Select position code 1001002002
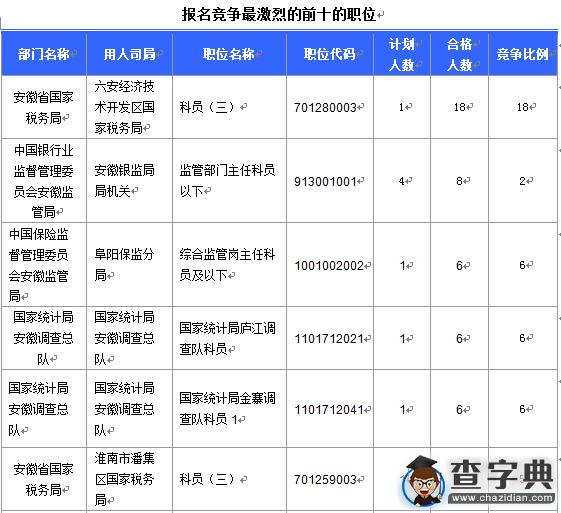 pyautogui.click(x=329, y=266)
